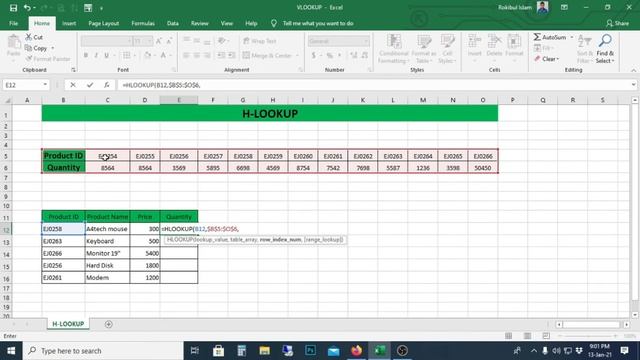Click Decrease Font Size icon
Viewport: 640px width, 360px height.
pyautogui.click(x=169, y=41)
